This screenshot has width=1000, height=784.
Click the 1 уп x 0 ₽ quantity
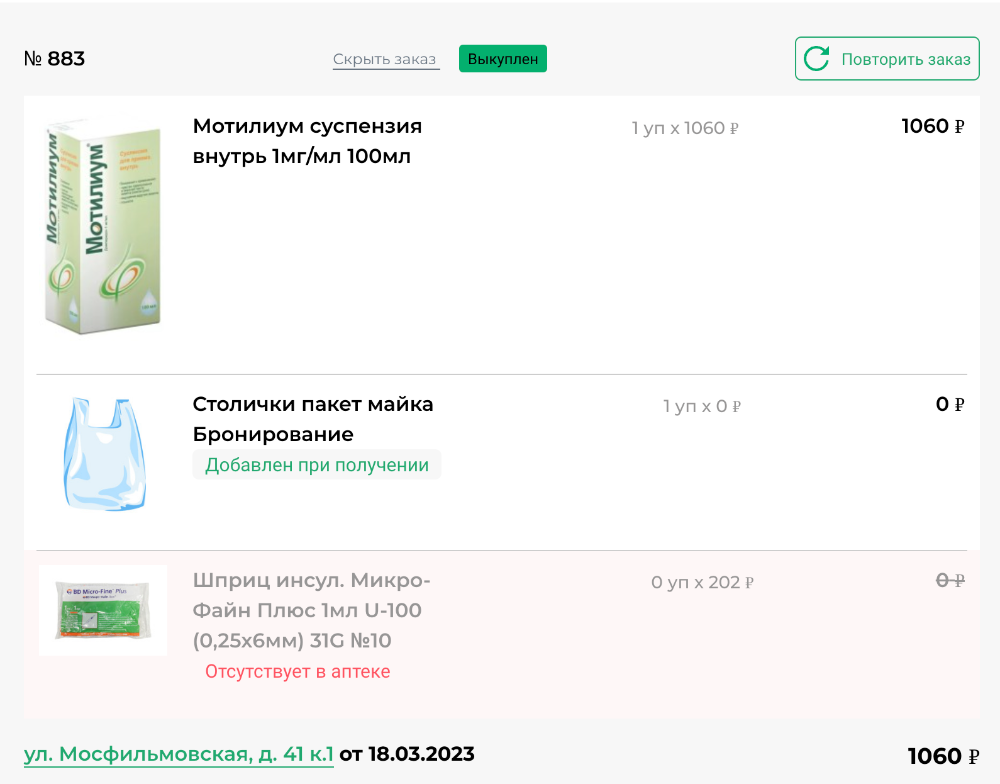coord(701,406)
